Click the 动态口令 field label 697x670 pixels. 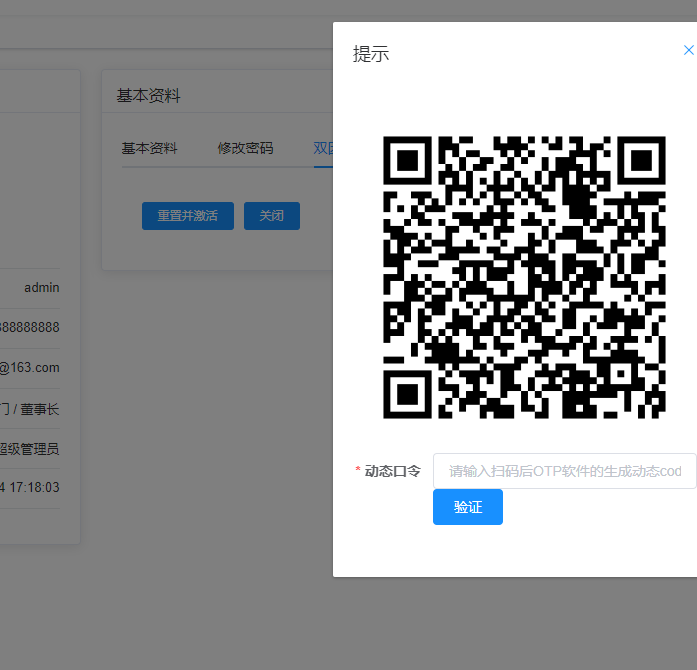click(x=393, y=471)
